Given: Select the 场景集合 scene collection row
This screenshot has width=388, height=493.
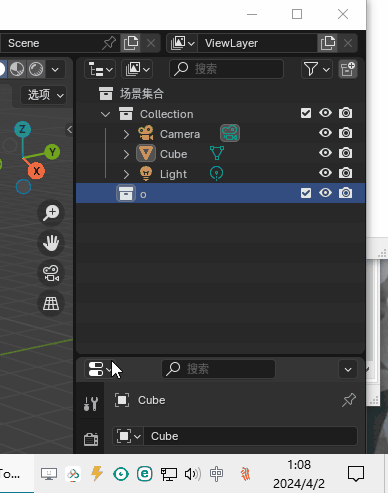Looking at the screenshot, I should [220, 94].
